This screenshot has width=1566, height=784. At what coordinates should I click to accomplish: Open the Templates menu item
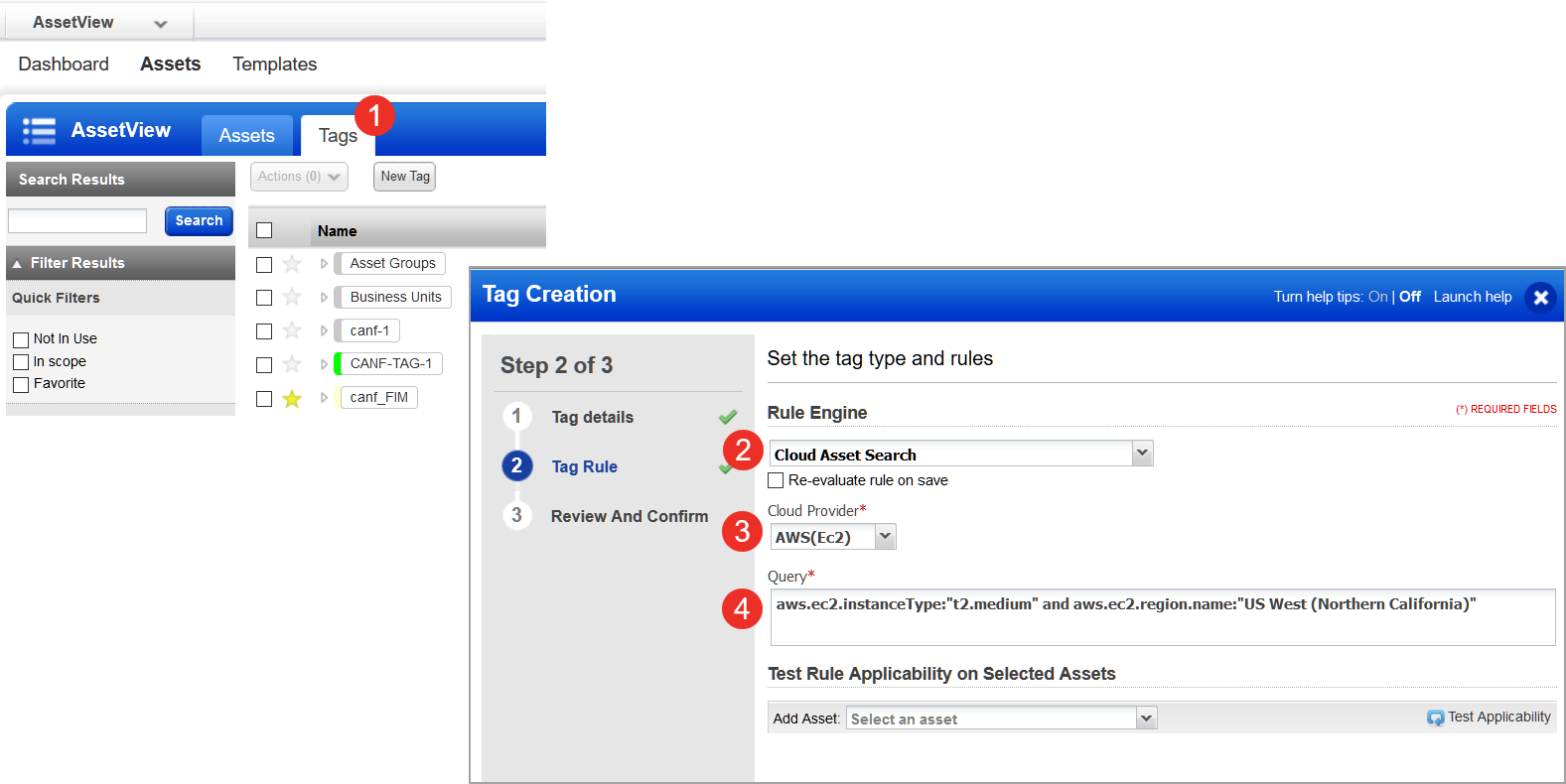coord(274,65)
